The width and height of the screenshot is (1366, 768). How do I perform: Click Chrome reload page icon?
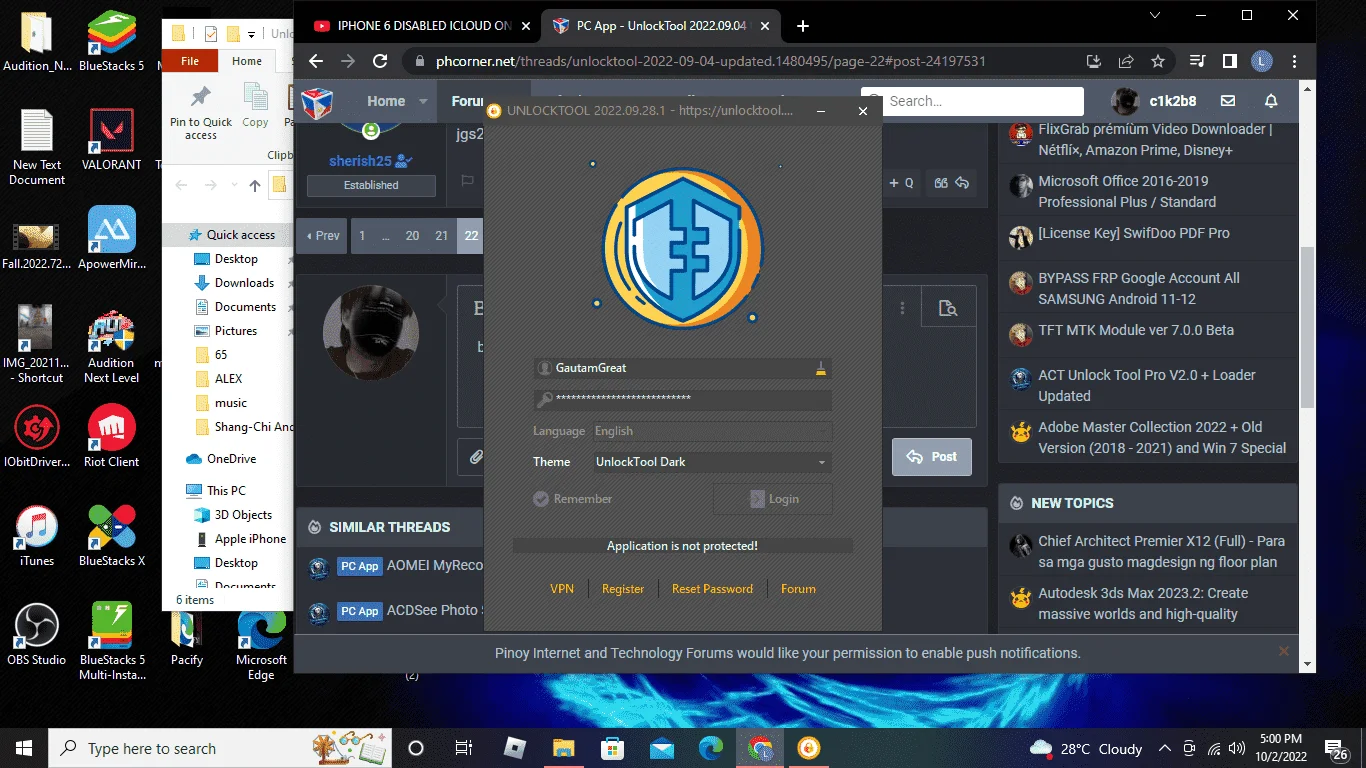[x=380, y=61]
